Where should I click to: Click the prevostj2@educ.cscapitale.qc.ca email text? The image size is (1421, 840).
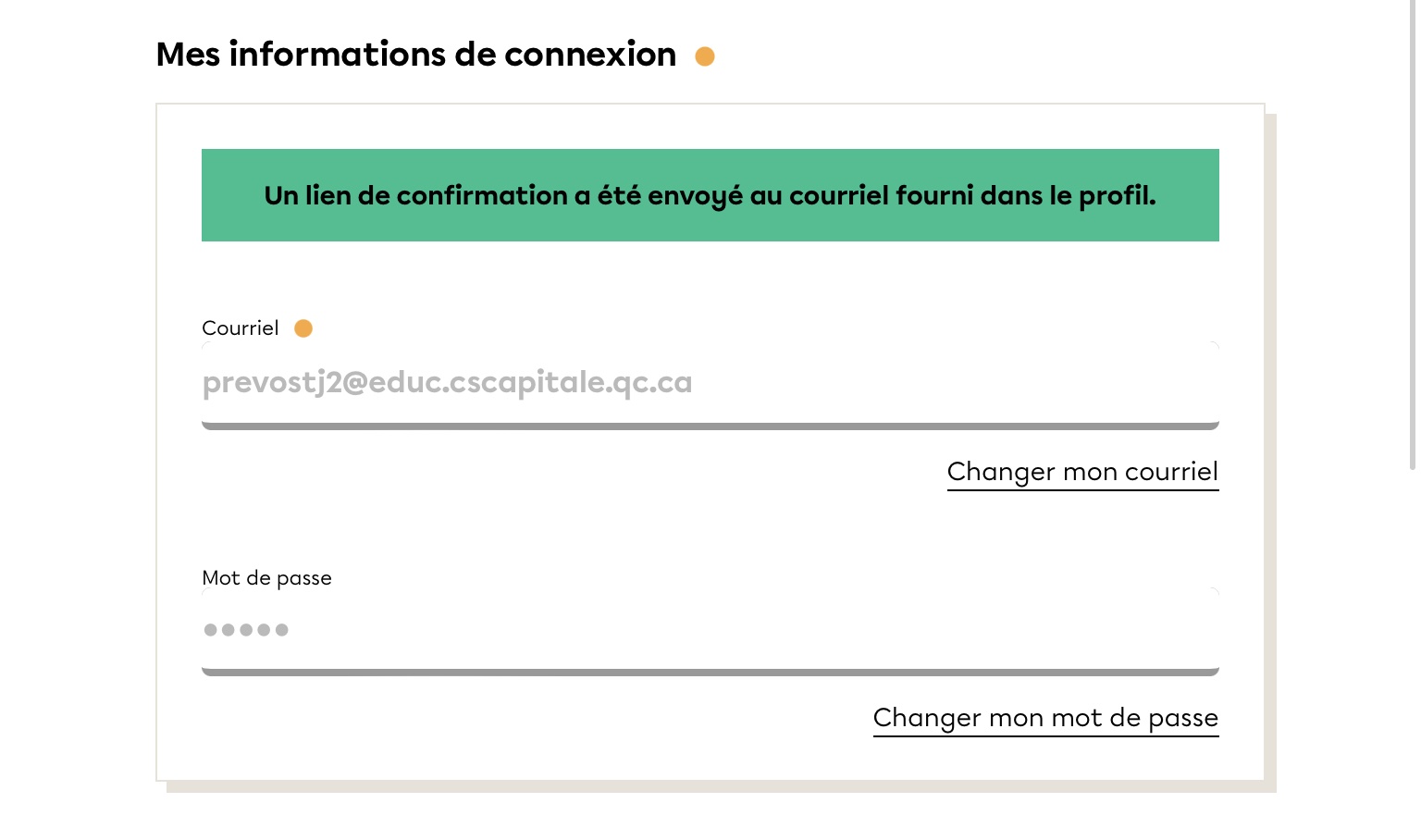click(447, 383)
